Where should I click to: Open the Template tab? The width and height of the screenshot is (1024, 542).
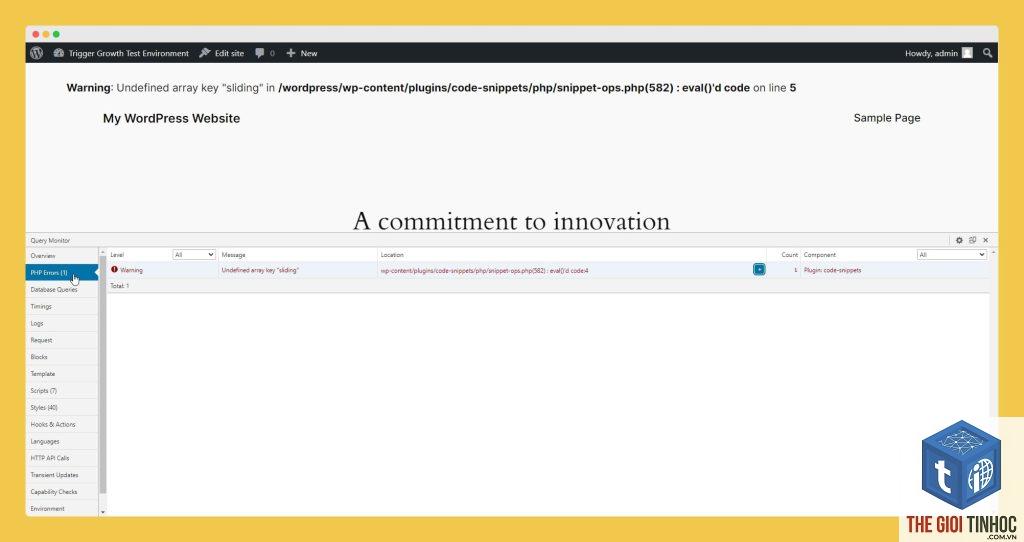(x=62, y=374)
